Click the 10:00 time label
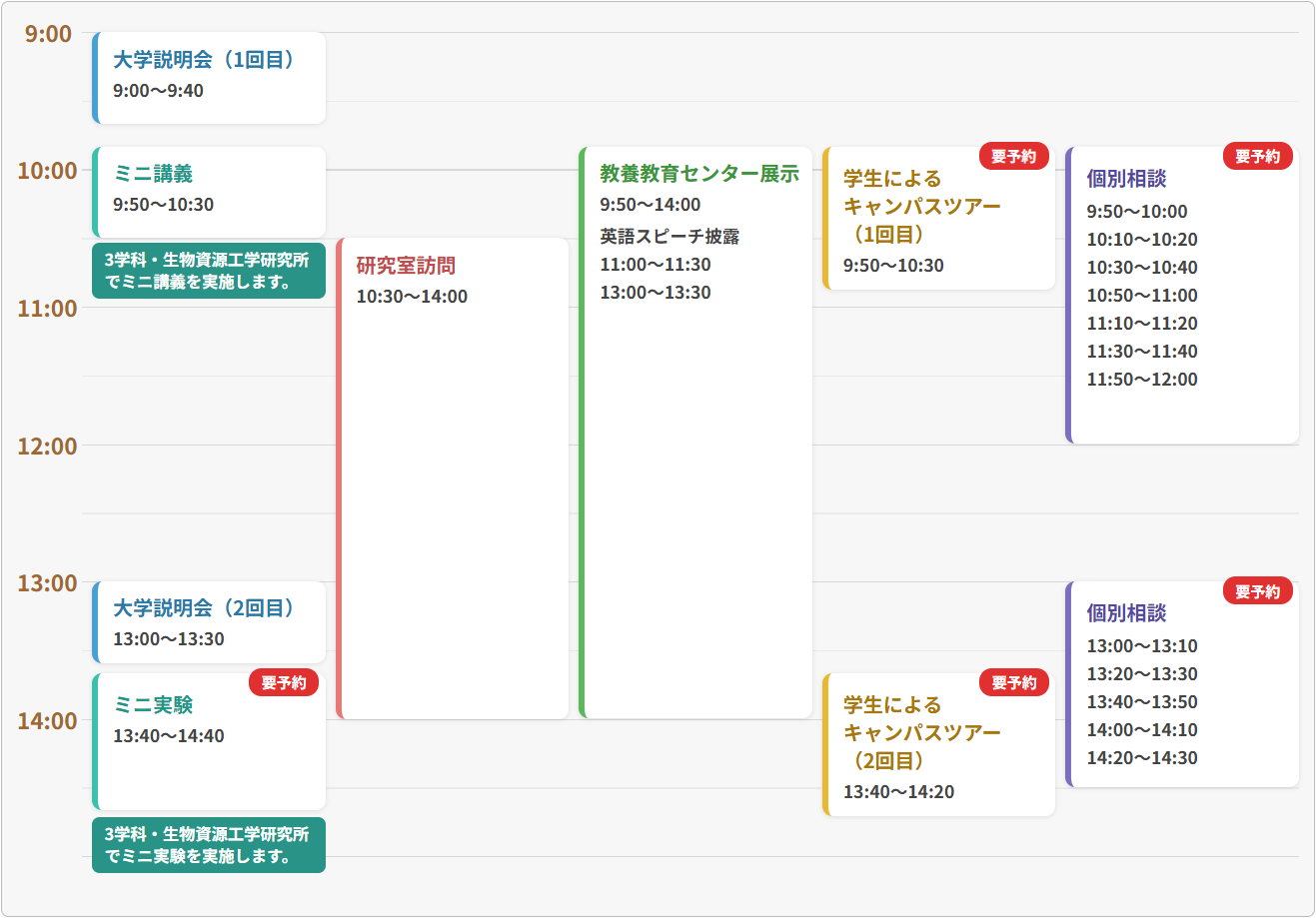Viewport: 1316px width, 918px height. 47,171
